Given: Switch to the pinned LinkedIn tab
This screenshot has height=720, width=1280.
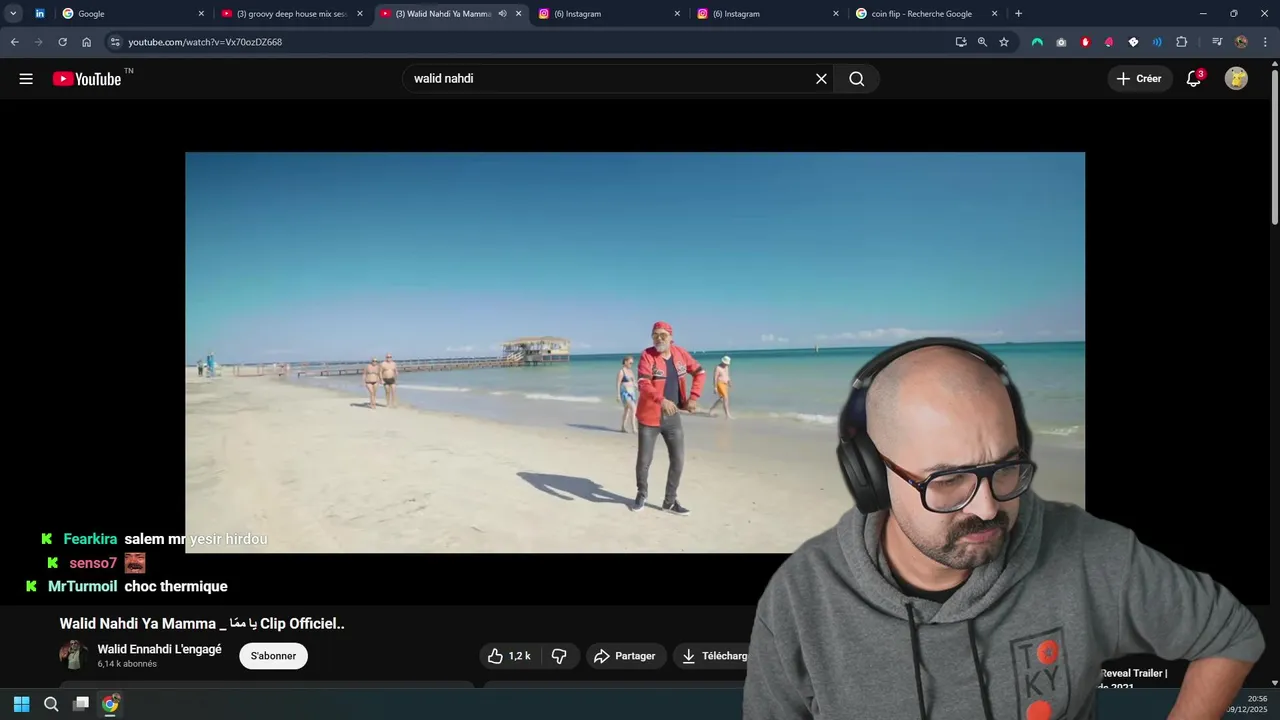Looking at the screenshot, I should pos(40,14).
